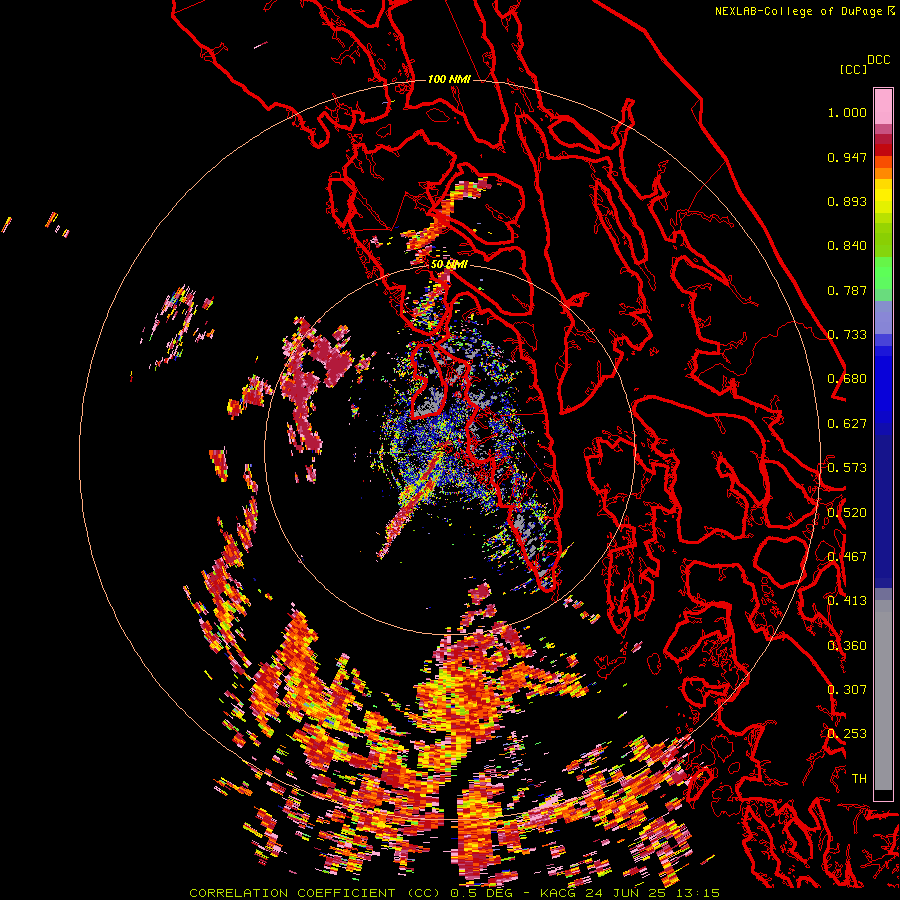
Task: Click the 50 NMI range ring label
Action: [449, 264]
